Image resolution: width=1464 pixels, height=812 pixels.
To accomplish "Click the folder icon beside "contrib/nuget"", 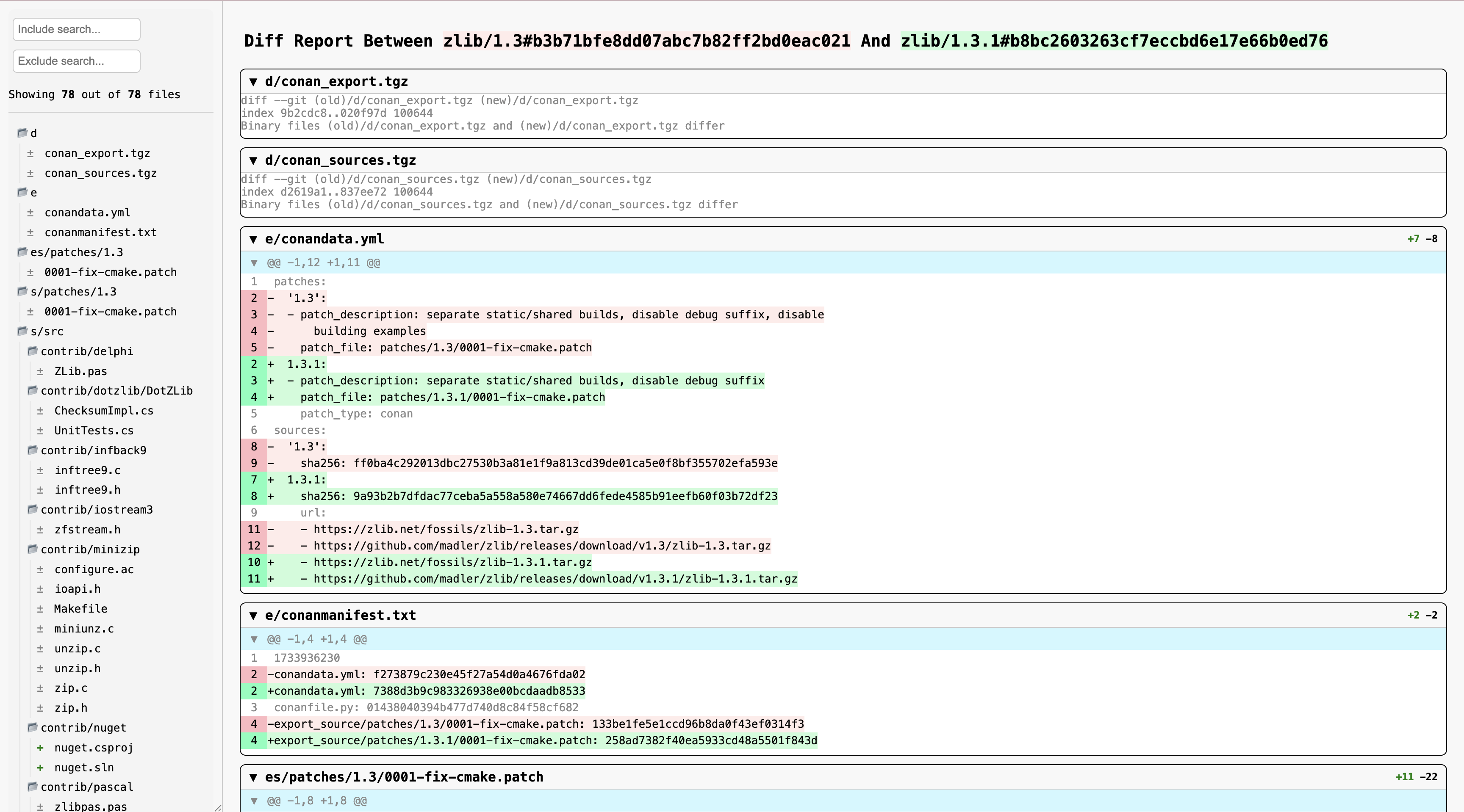I will tap(32, 727).
